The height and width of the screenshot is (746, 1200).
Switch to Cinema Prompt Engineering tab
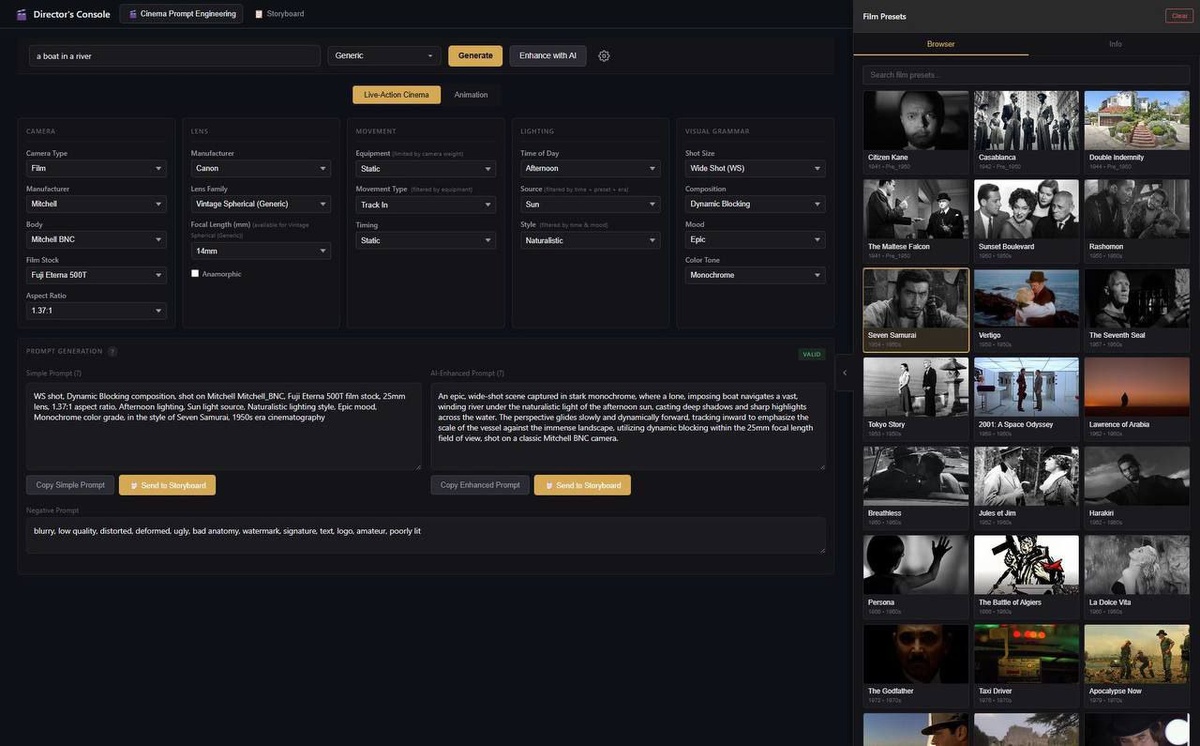pos(181,14)
